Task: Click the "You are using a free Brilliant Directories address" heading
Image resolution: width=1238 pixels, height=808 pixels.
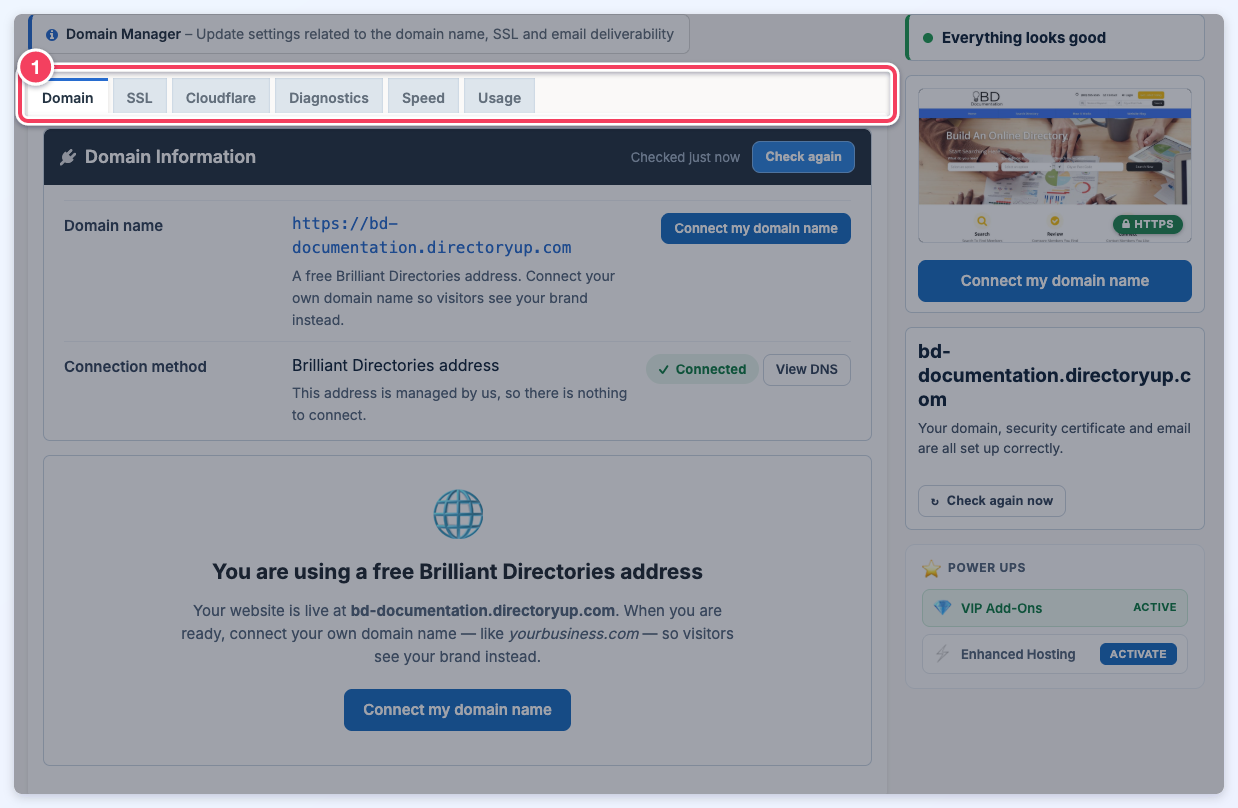Action: click(457, 572)
